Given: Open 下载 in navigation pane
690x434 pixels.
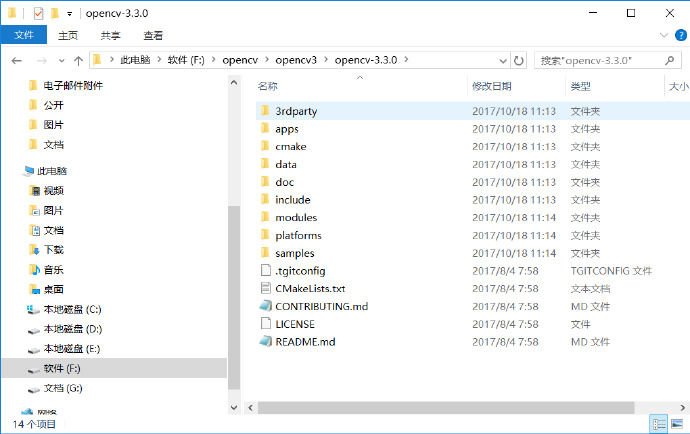Looking at the screenshot, I should tap(54, 250).
